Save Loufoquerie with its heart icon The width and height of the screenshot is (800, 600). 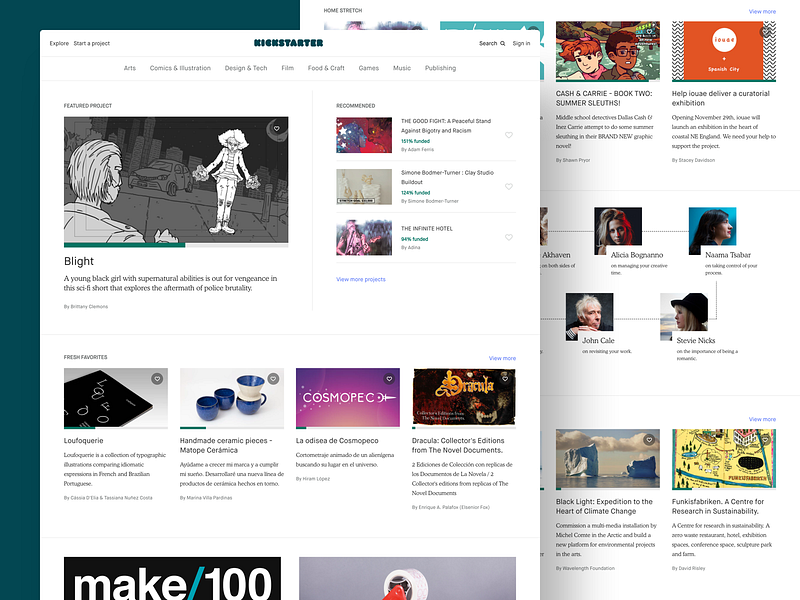pyautogui.click(x=157, y=379)
